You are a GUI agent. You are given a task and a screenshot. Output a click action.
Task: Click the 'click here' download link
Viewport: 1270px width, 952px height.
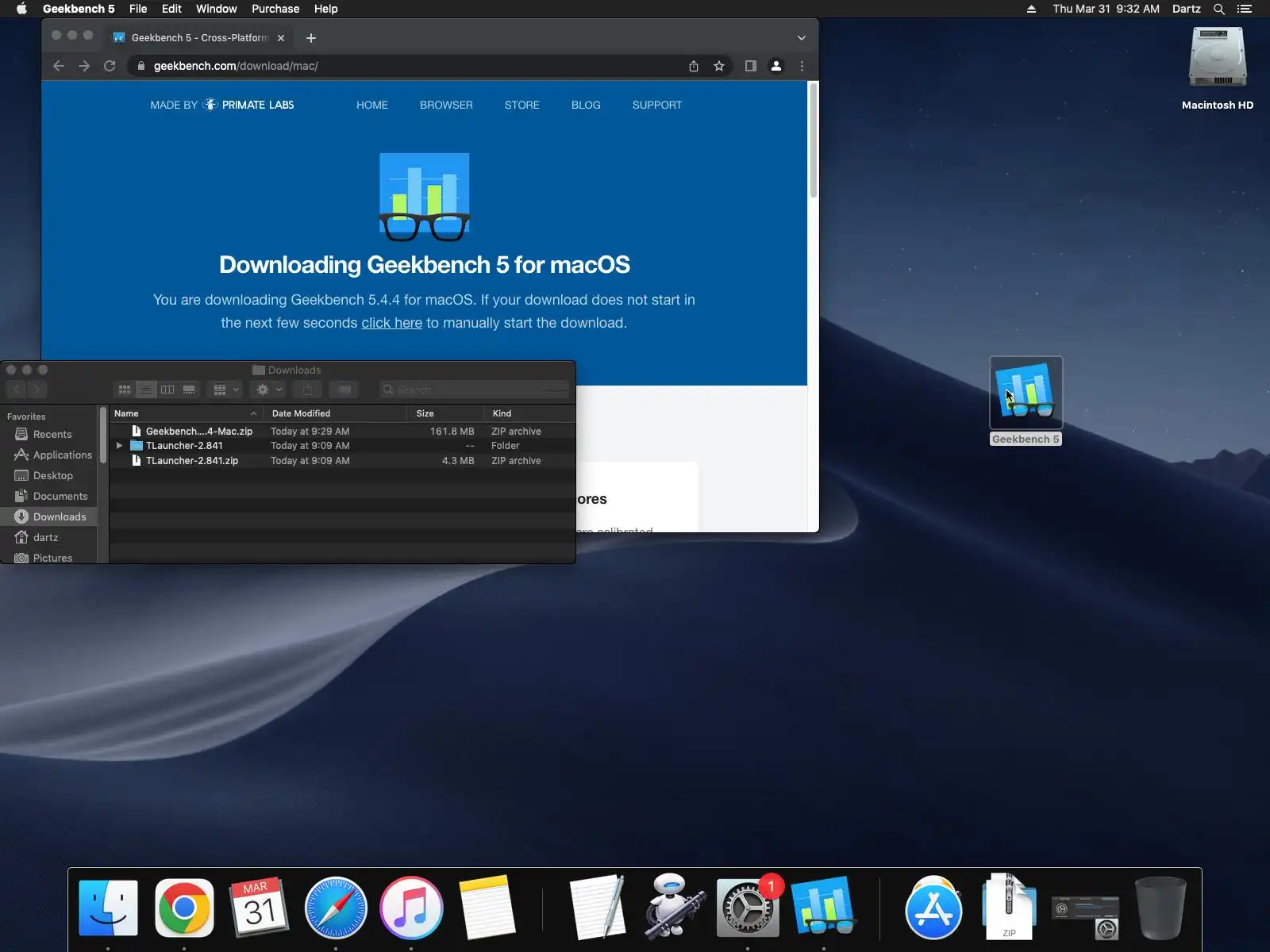pos(391,323)
